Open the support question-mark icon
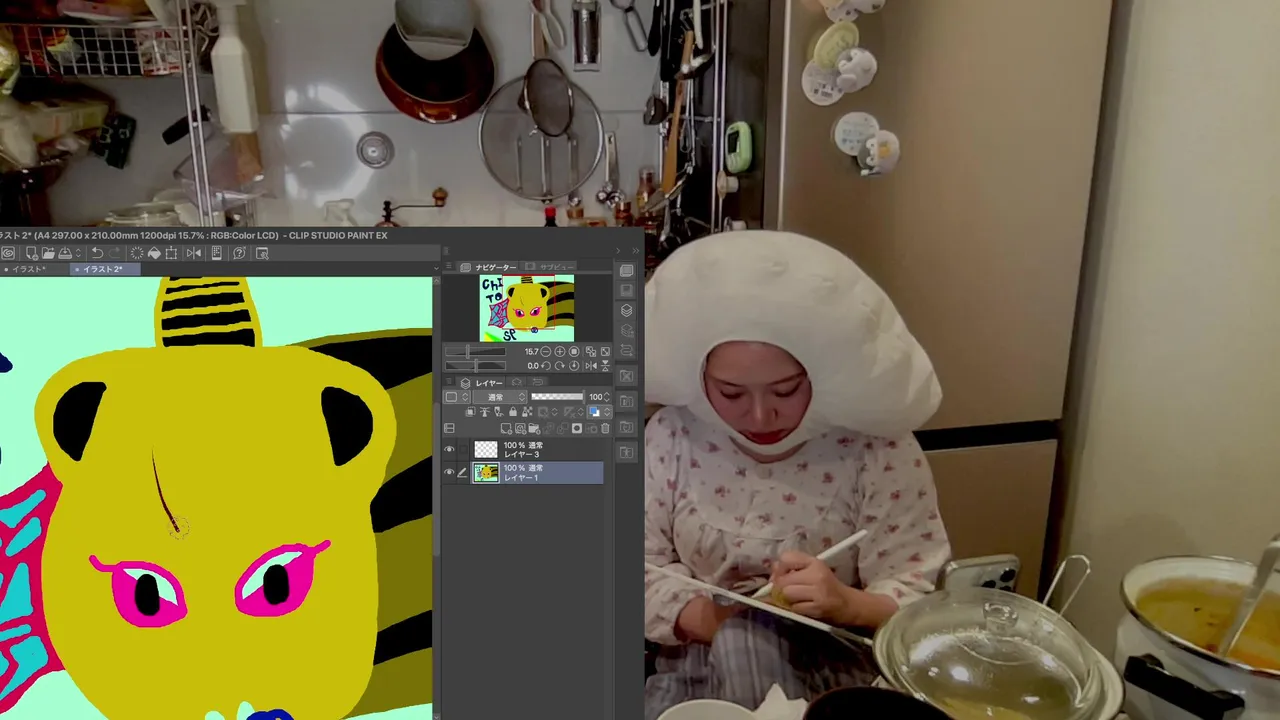This screenshot has width=1280, height=720. tap(239, 253)
